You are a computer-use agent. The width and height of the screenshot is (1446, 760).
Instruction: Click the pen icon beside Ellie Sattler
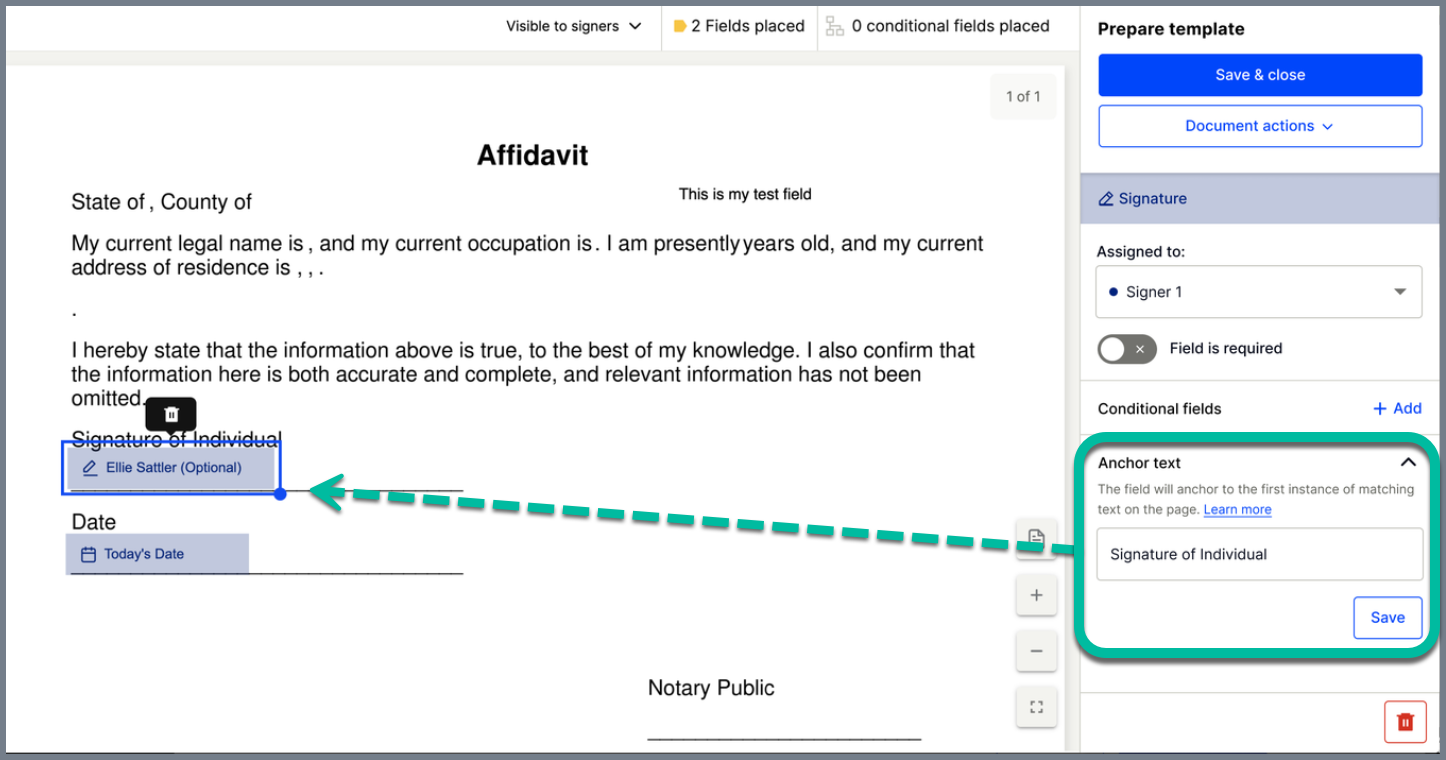[89, 467]
